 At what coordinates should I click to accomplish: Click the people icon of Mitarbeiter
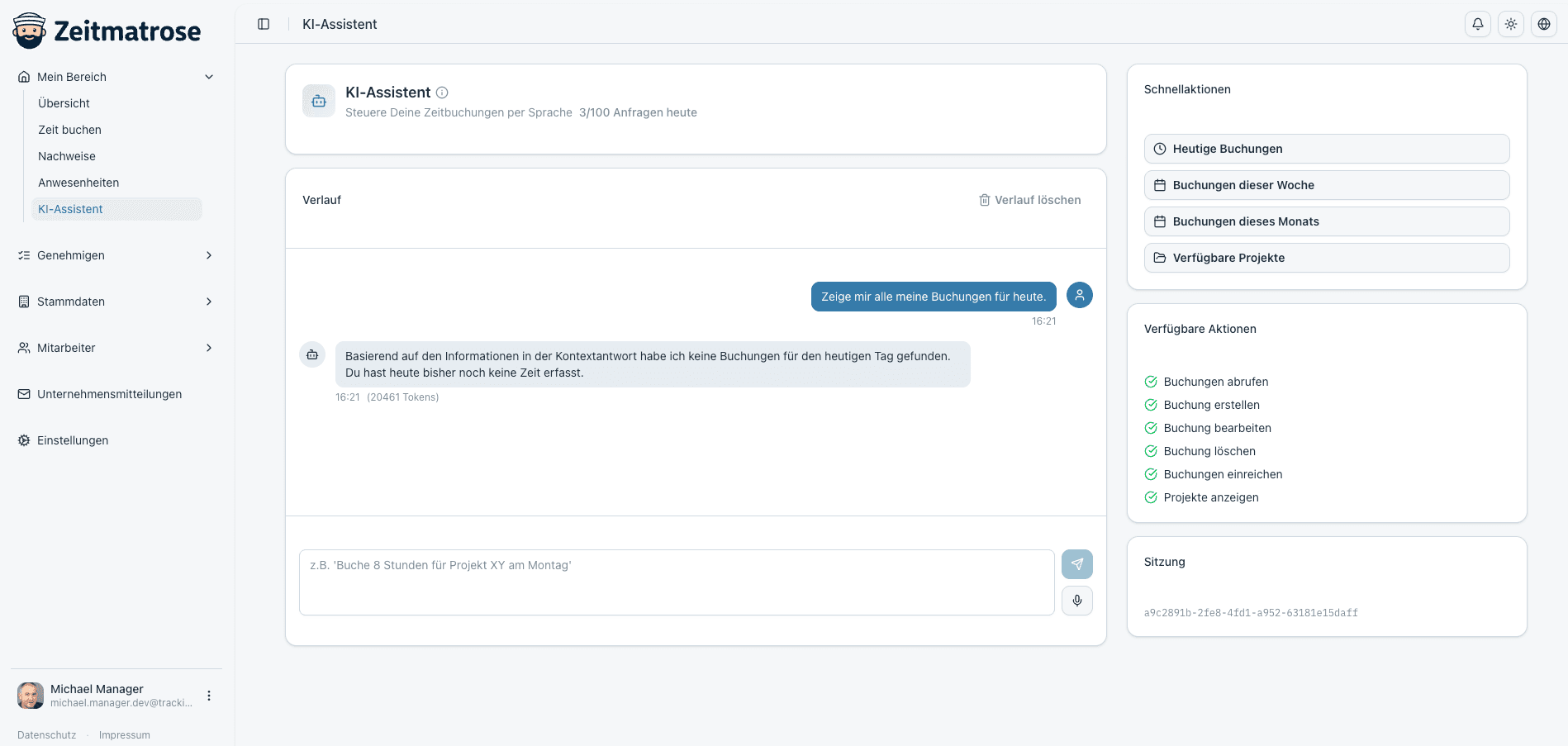(x=24, y=348)
